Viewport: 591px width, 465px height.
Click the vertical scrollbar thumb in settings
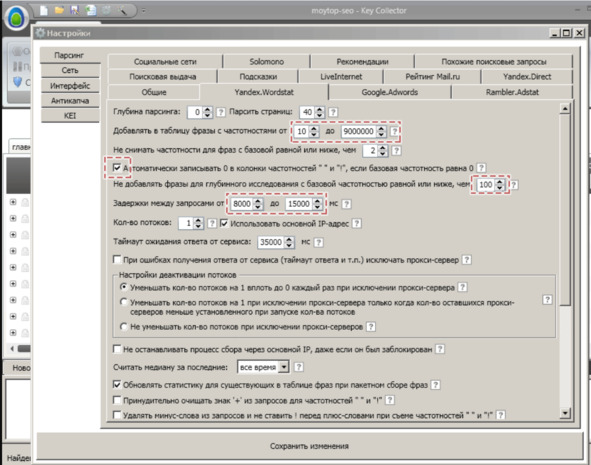[x=565, y=210]
